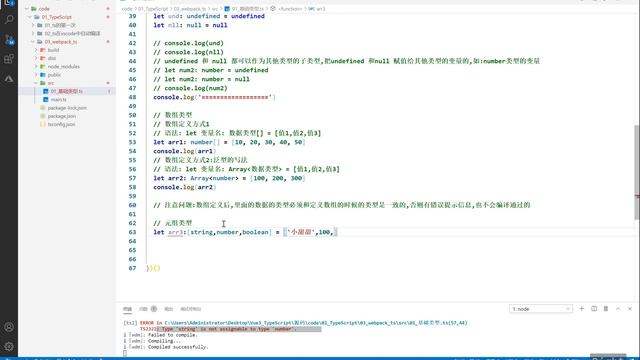
Task: Click 'arr3' variable on line 63
Action: (x=175, y=232)
